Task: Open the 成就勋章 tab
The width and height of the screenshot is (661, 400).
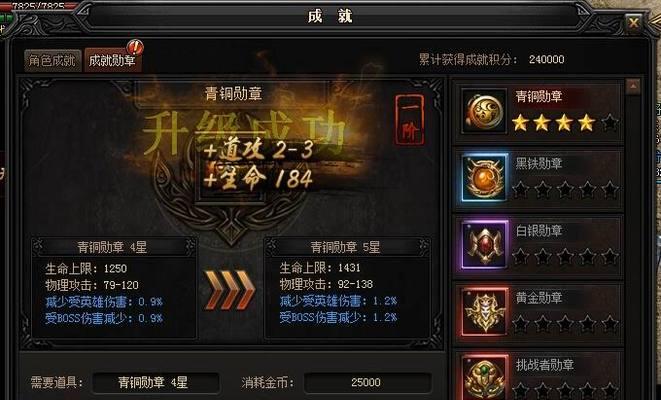Action: click(x=112, y=60)
